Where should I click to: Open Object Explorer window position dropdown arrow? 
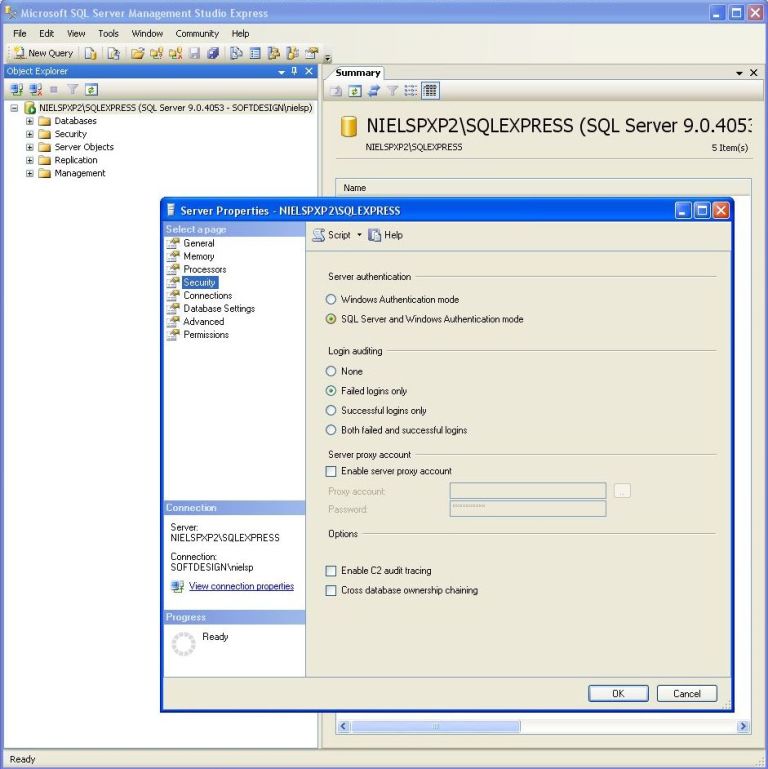pos(282,72)
